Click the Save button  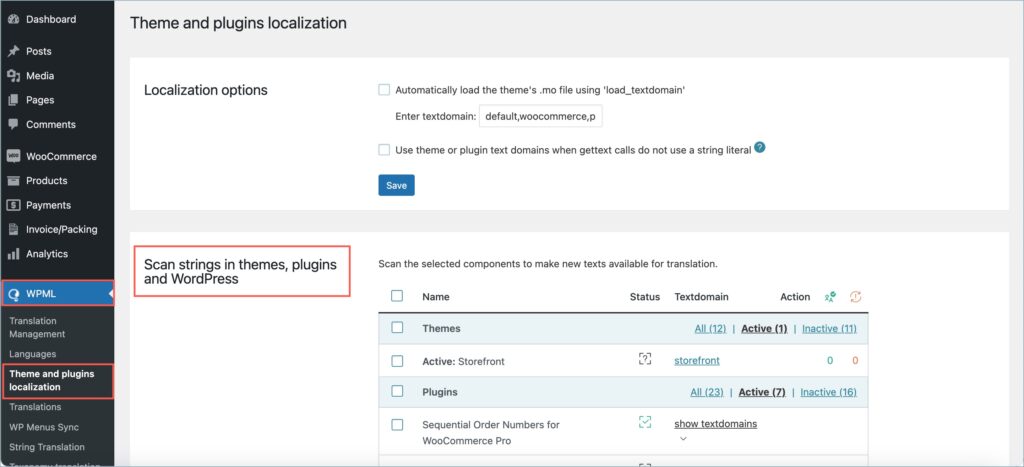396,185
